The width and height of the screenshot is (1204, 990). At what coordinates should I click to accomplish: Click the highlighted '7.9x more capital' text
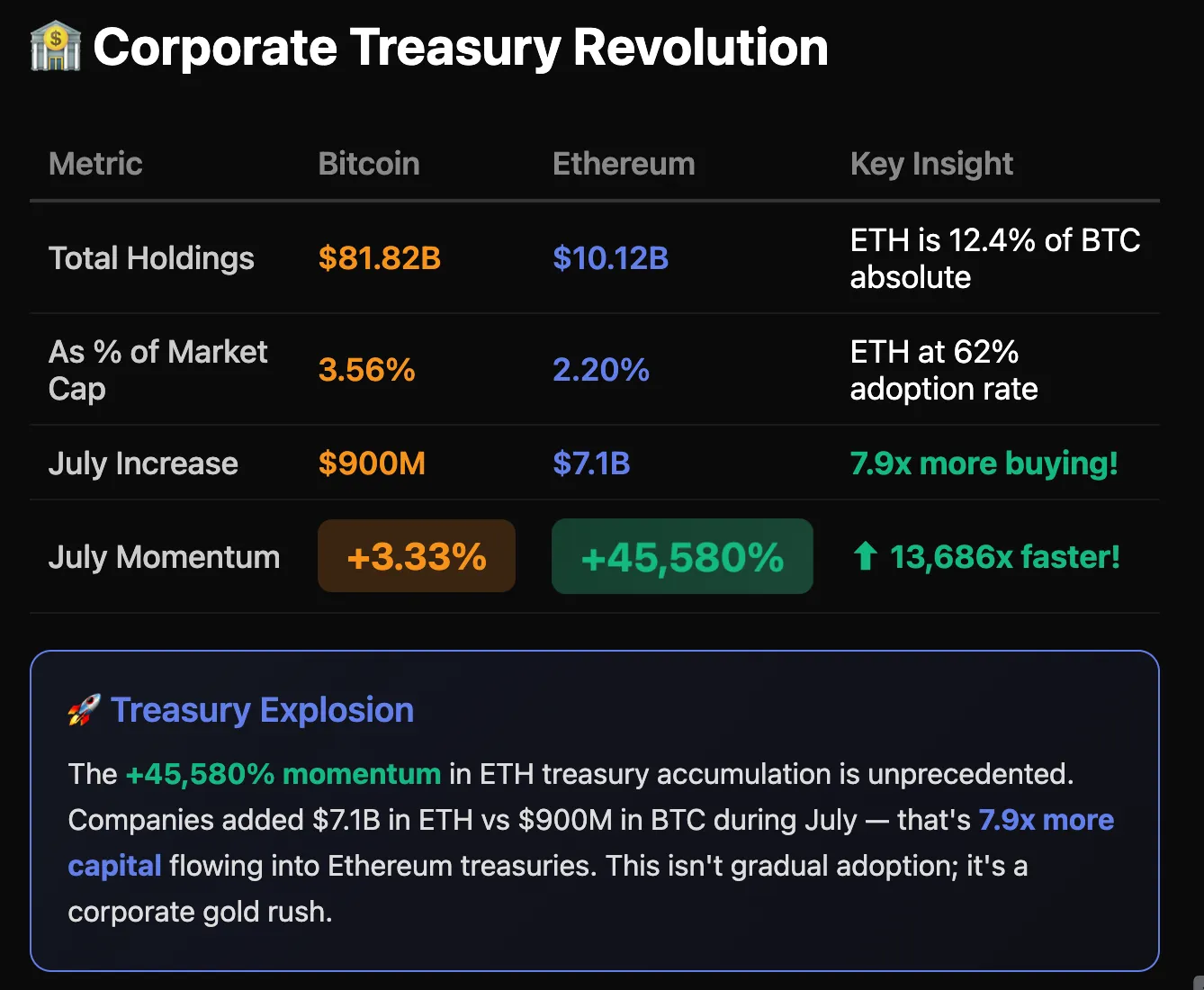(x=1046, y=820)
